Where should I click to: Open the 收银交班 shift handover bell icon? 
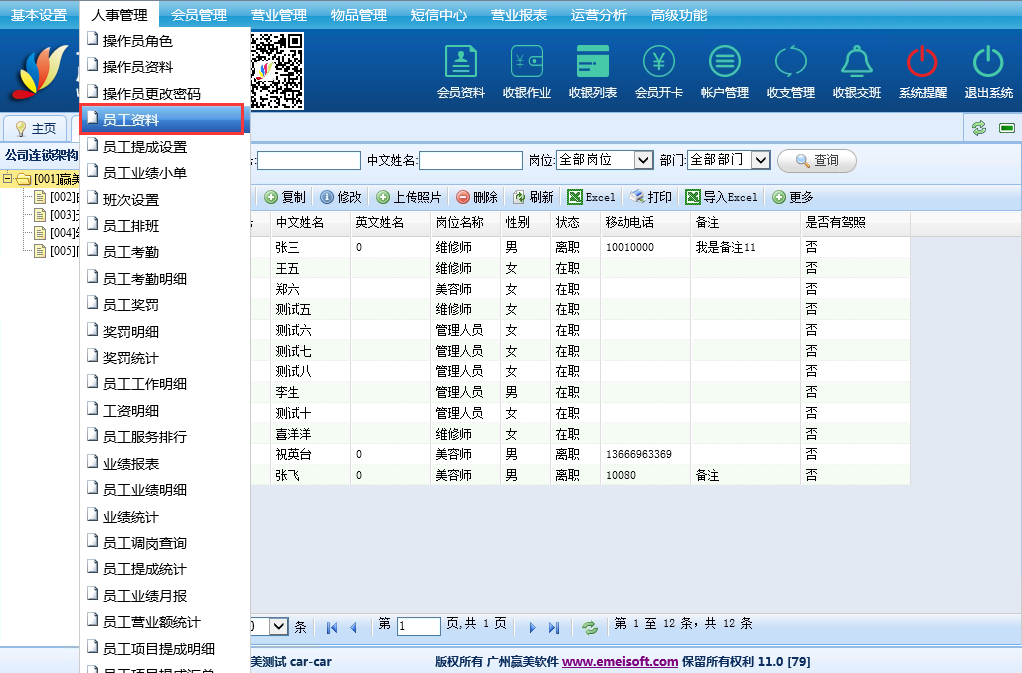point(856,71)
